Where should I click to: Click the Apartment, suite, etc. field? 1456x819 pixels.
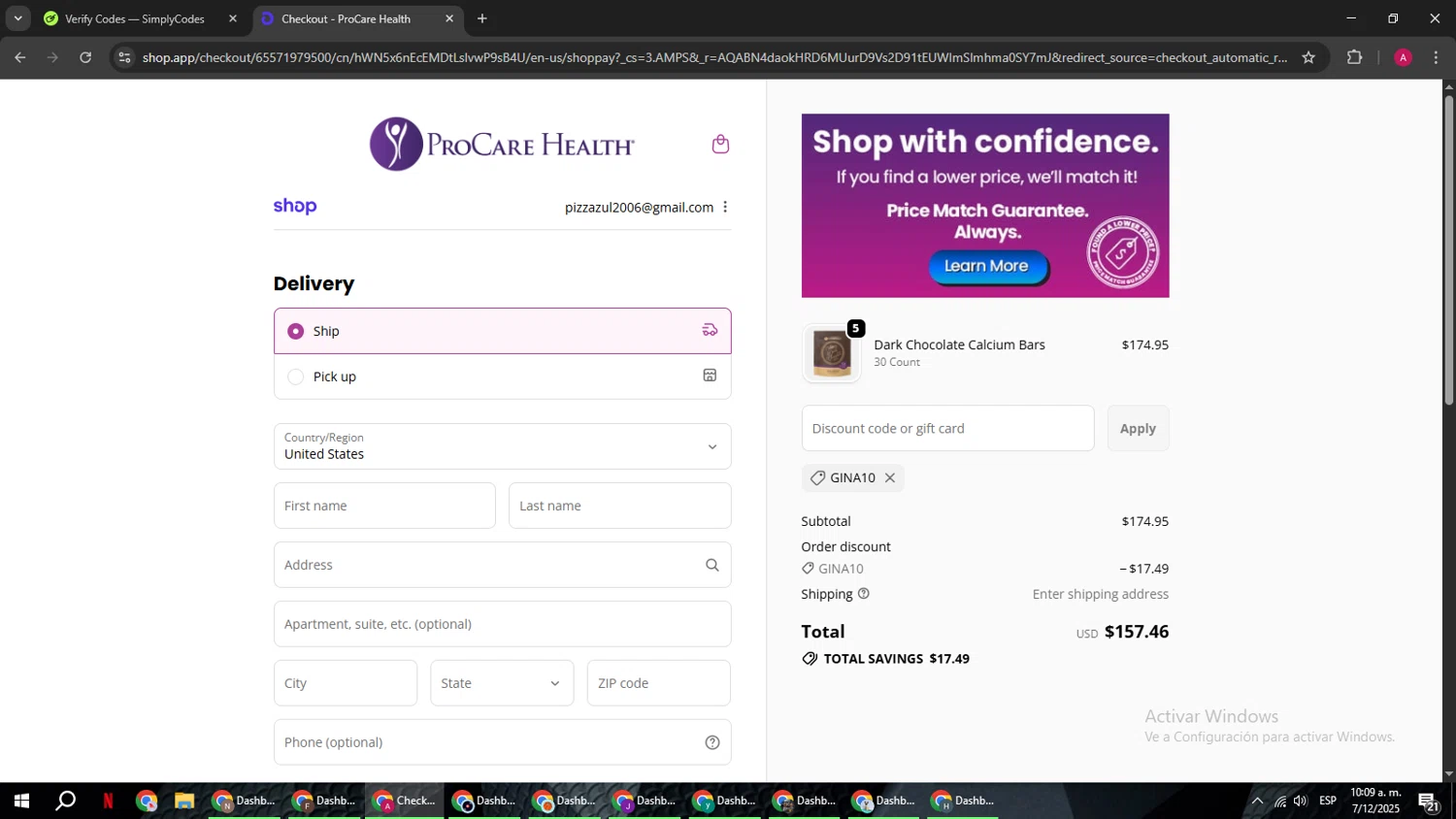click(x=502, y=624)
